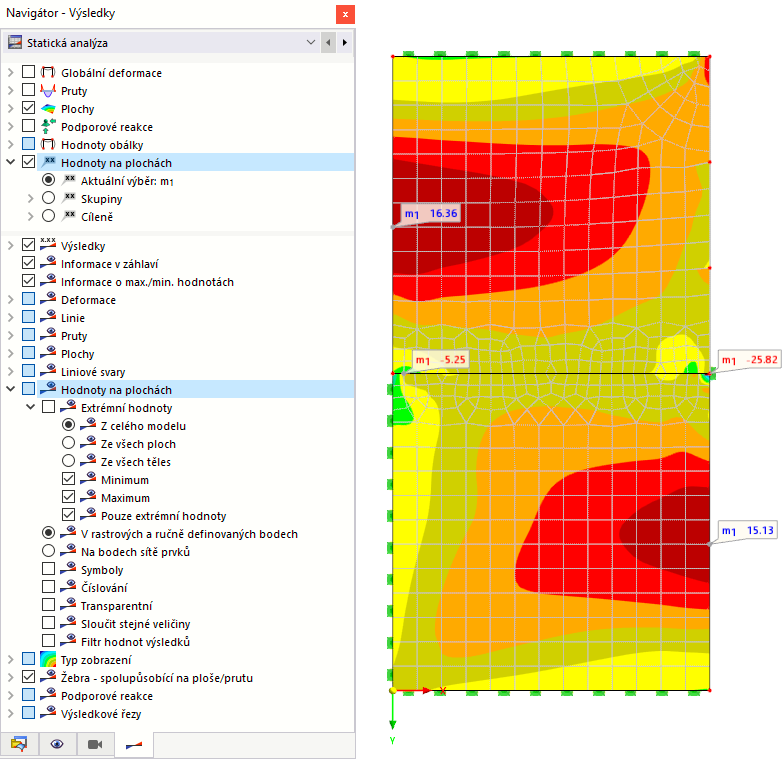Select the Aktuální výběr: m1 row

(127, 181)
